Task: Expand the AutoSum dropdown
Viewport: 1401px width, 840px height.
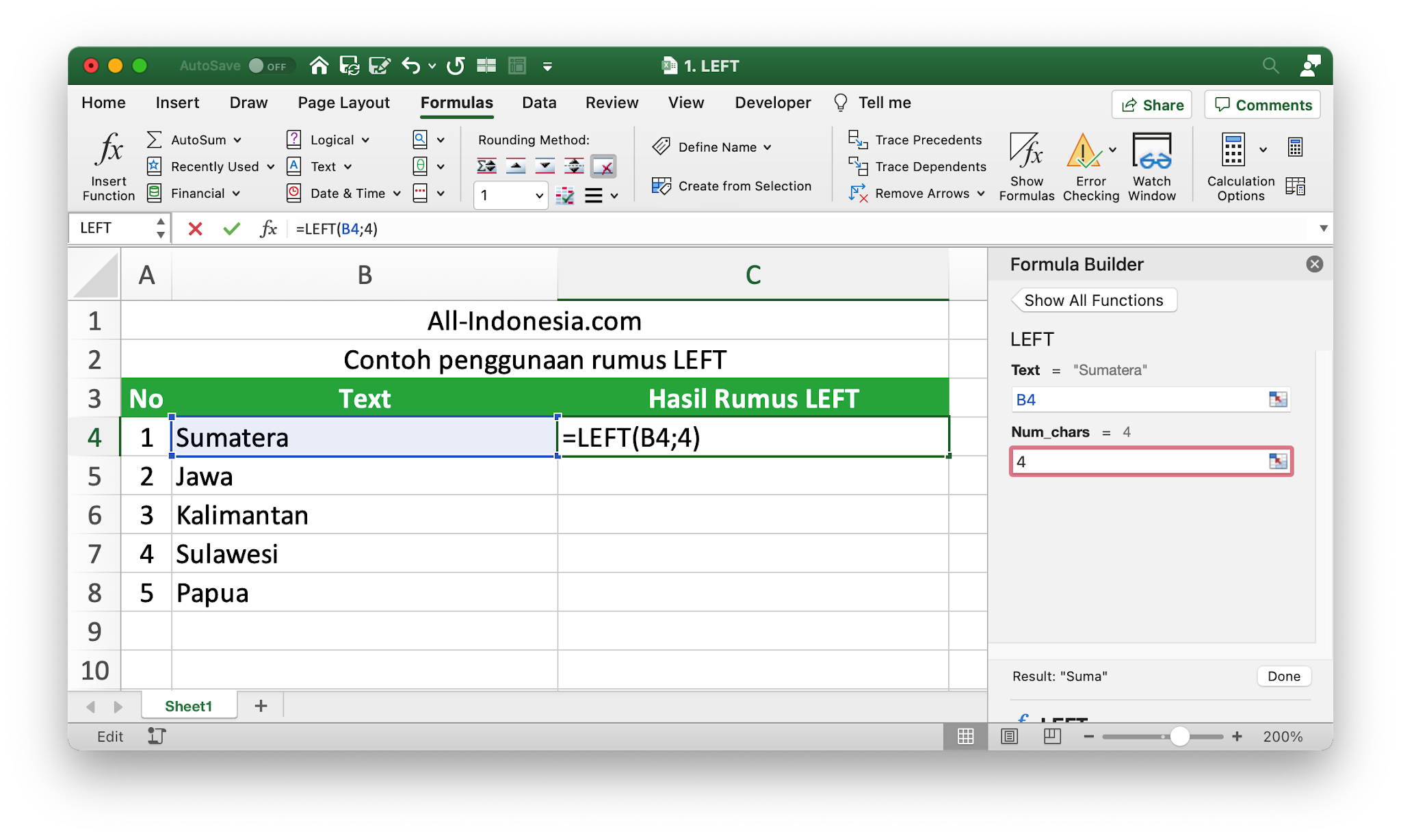Action: coord(237,140)
